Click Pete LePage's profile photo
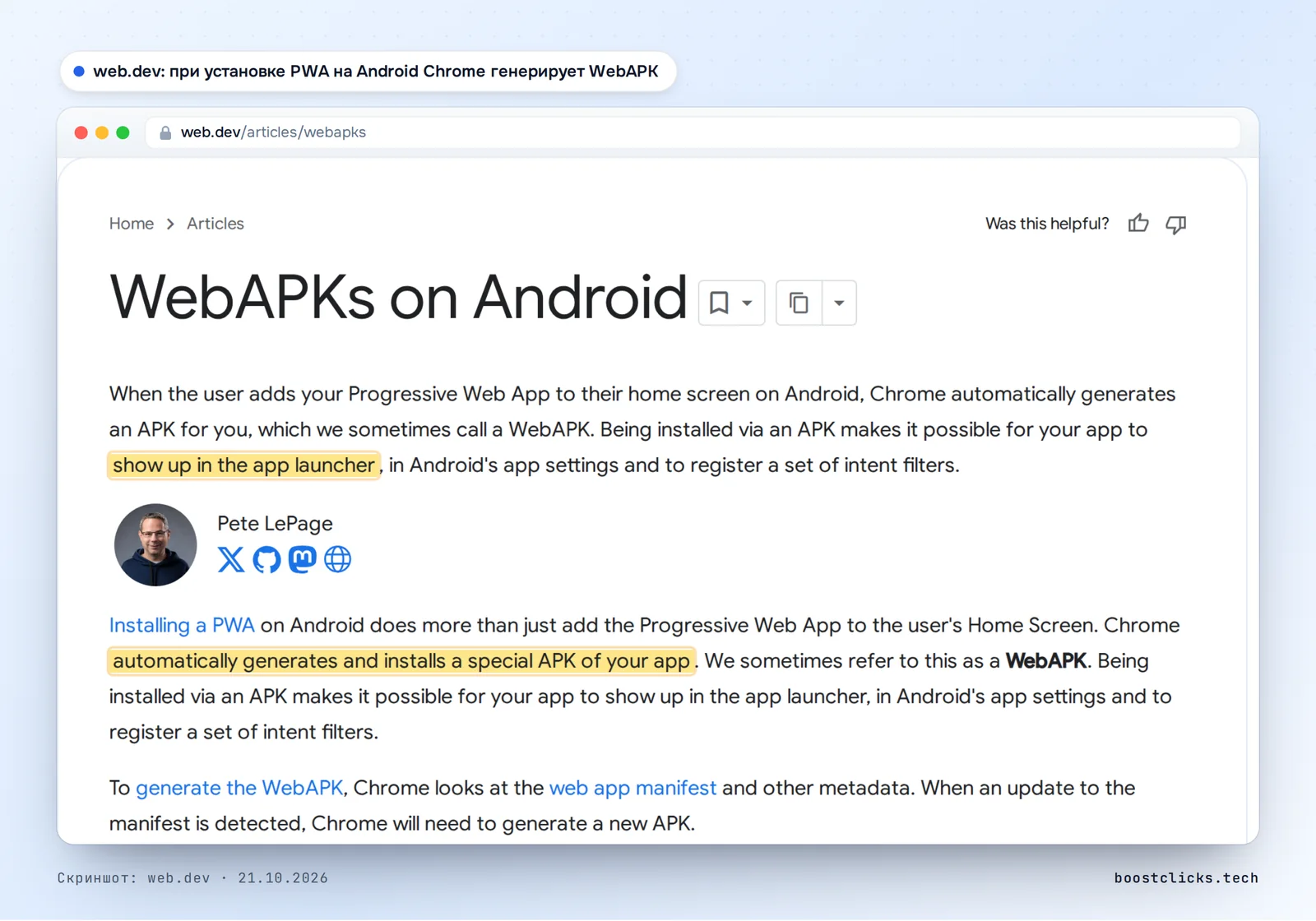The width and height of the screenshot is (1316, 921). 155,544
